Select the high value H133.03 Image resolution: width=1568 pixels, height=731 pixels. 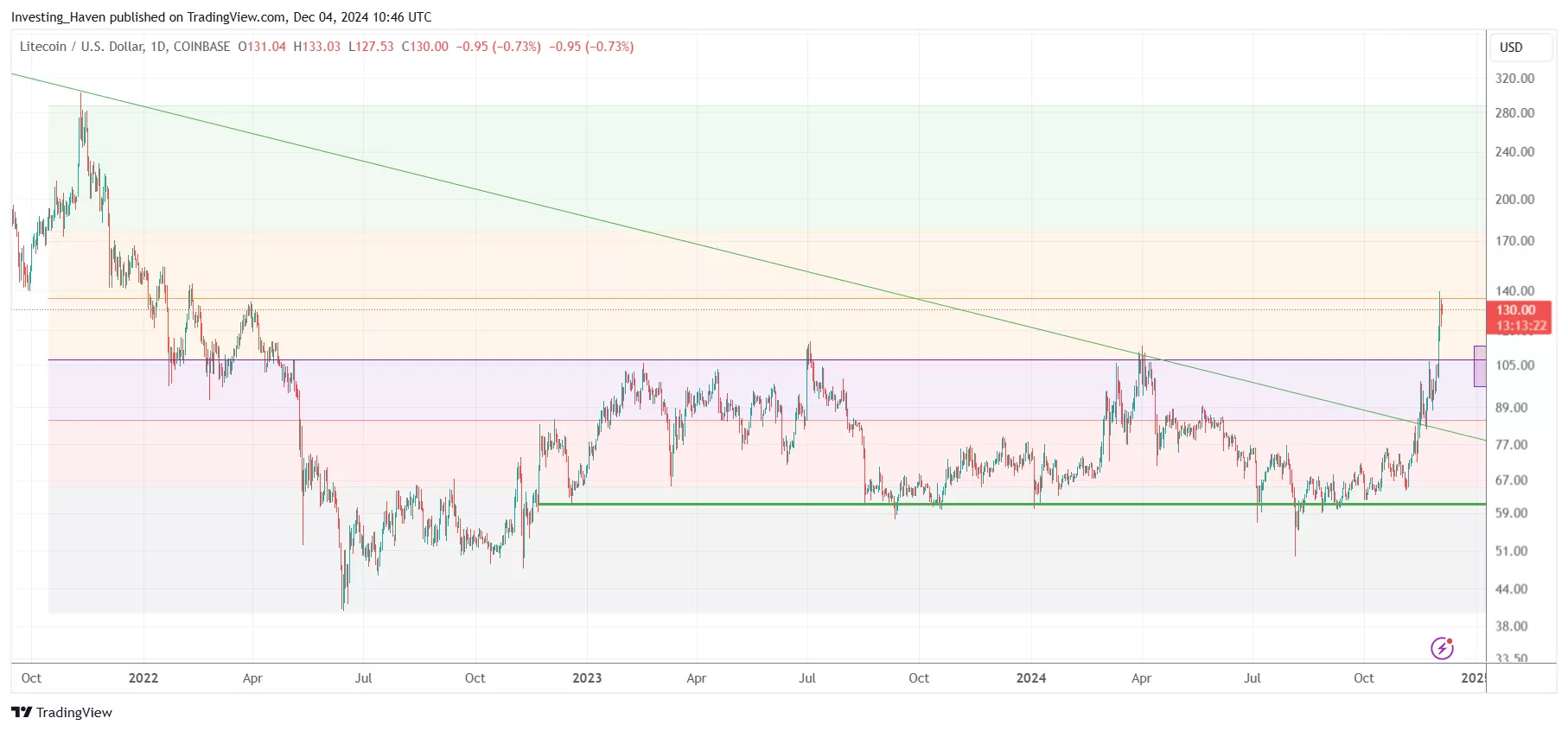coord(317,47)
